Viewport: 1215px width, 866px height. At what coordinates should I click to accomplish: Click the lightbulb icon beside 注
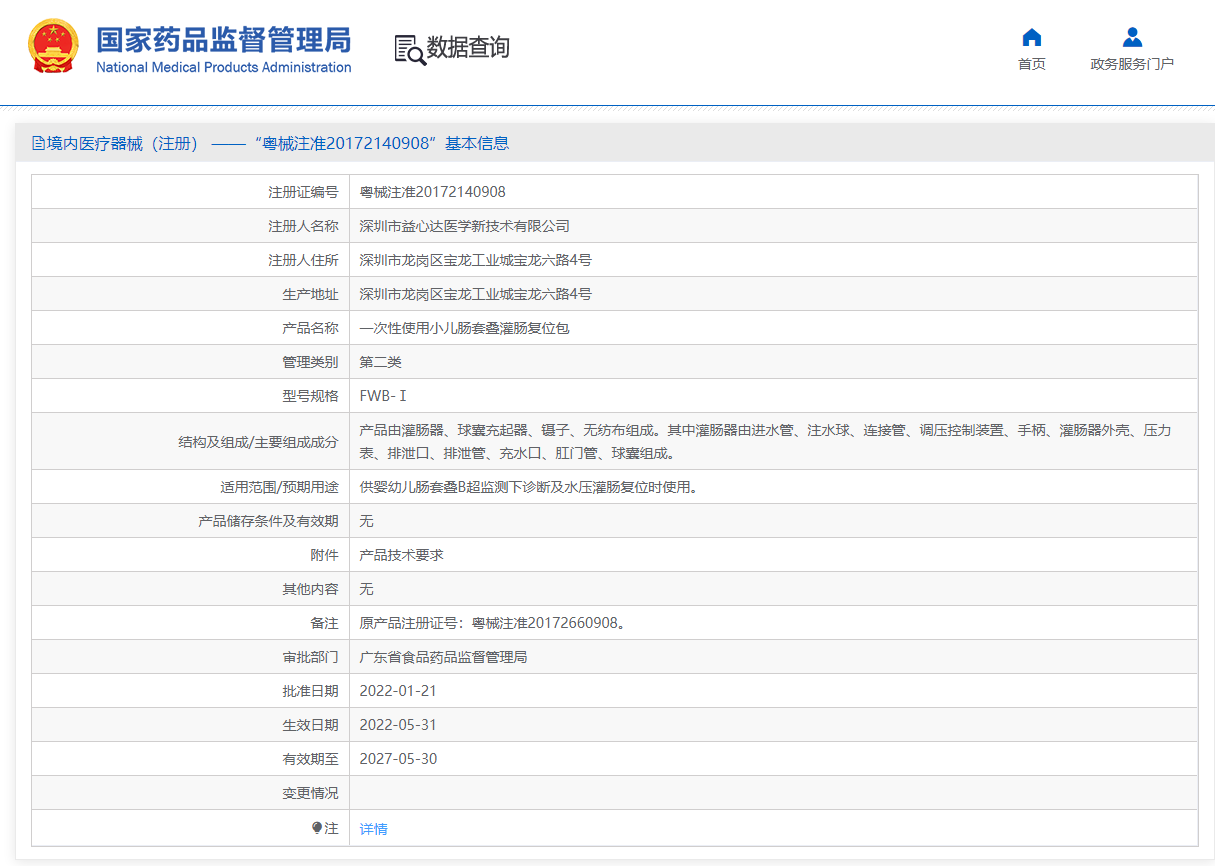317,828
